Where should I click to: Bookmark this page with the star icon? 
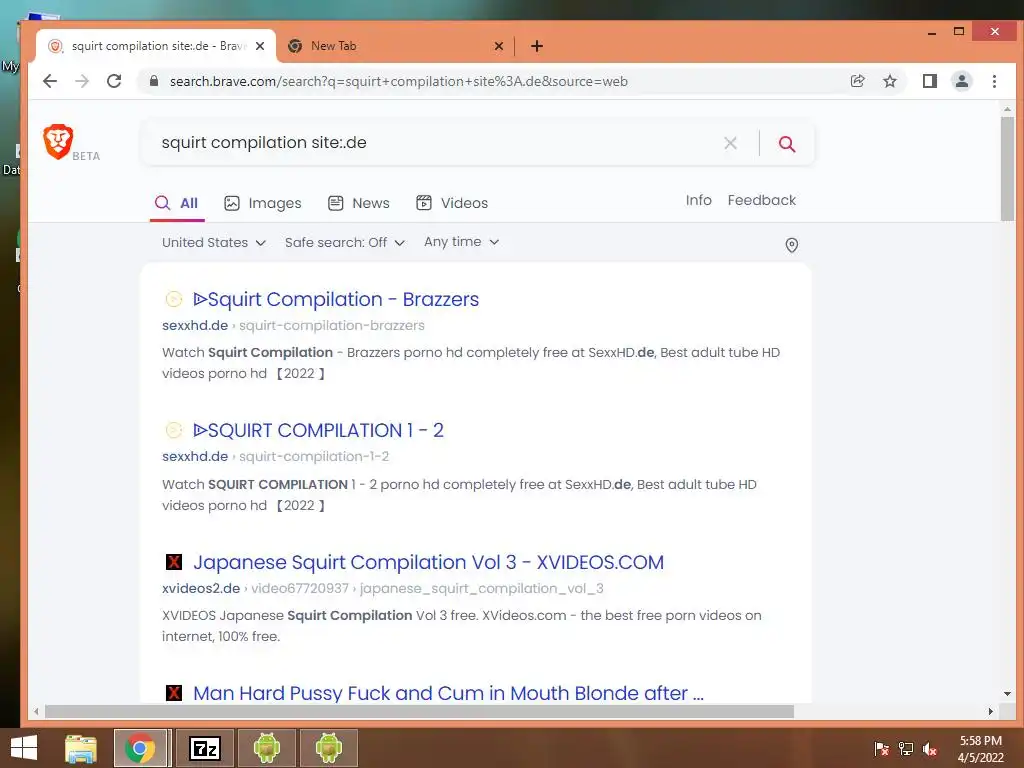click(889, 81)
